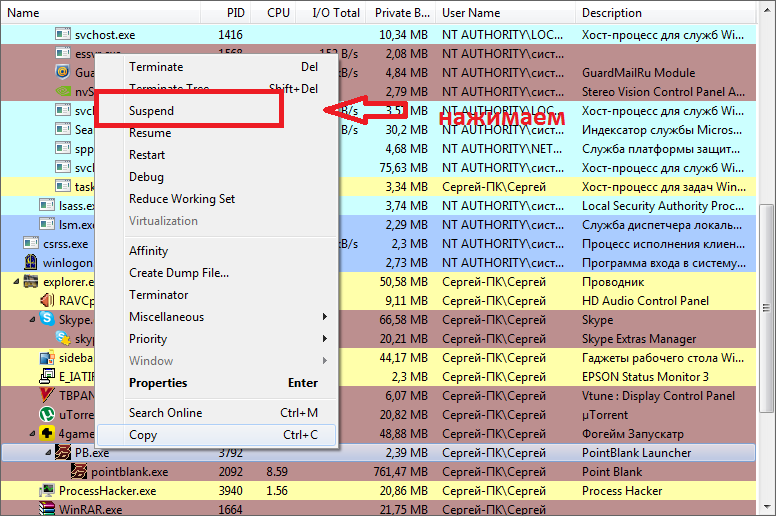Sort by the CPU column header
This screenshot has height=516, width=776.
point(273,13)
